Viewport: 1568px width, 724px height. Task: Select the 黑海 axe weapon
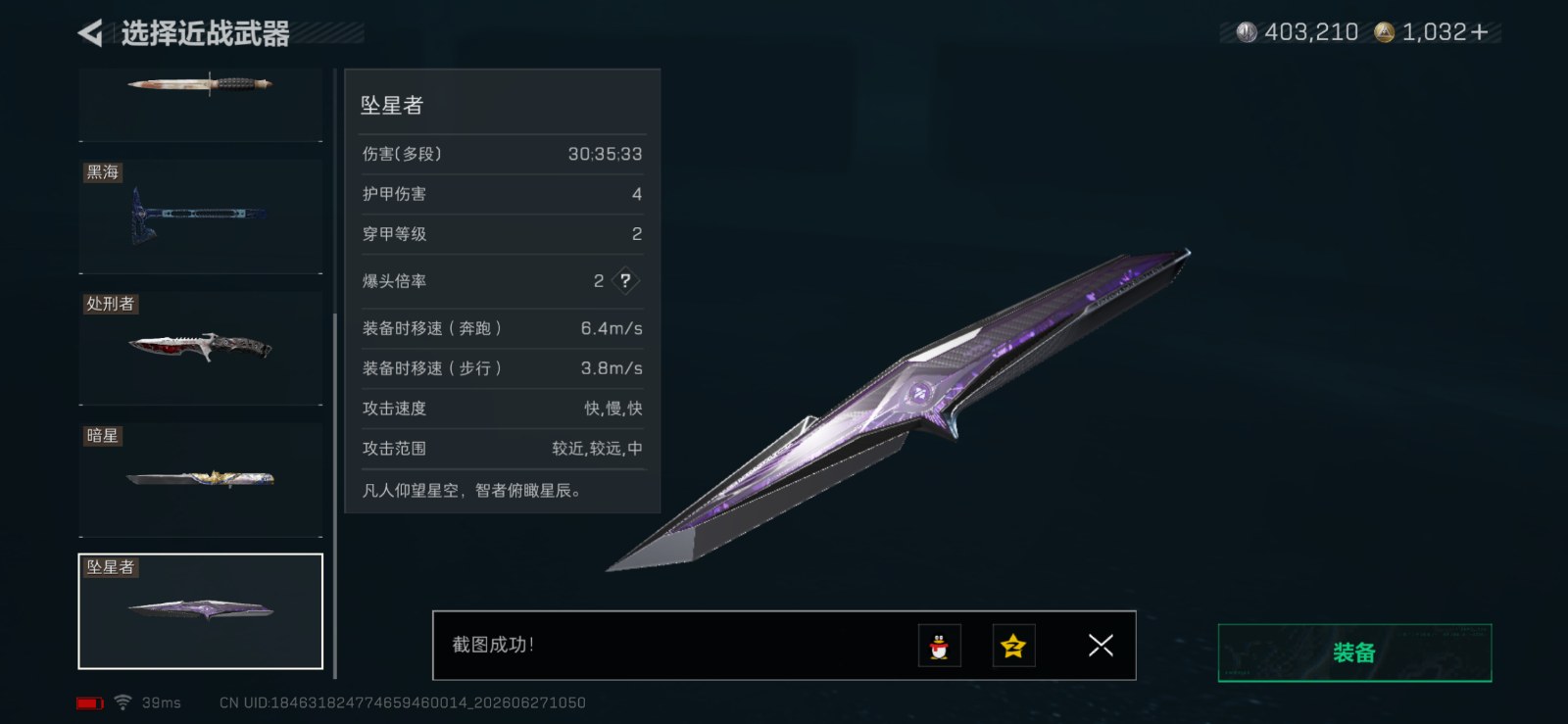pos(201,217)
